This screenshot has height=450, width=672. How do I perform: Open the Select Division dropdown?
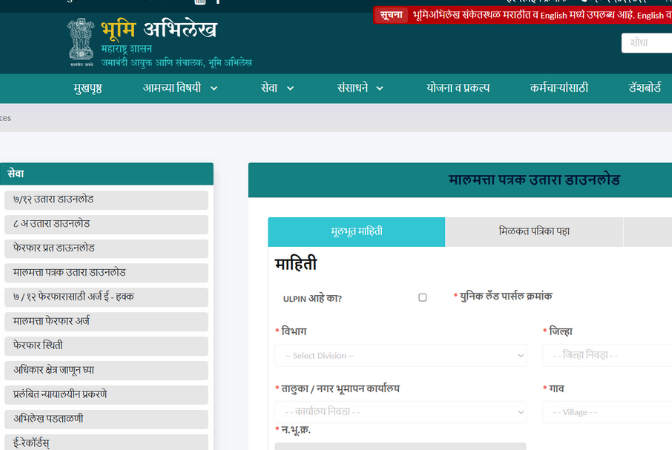coord(400,355)
